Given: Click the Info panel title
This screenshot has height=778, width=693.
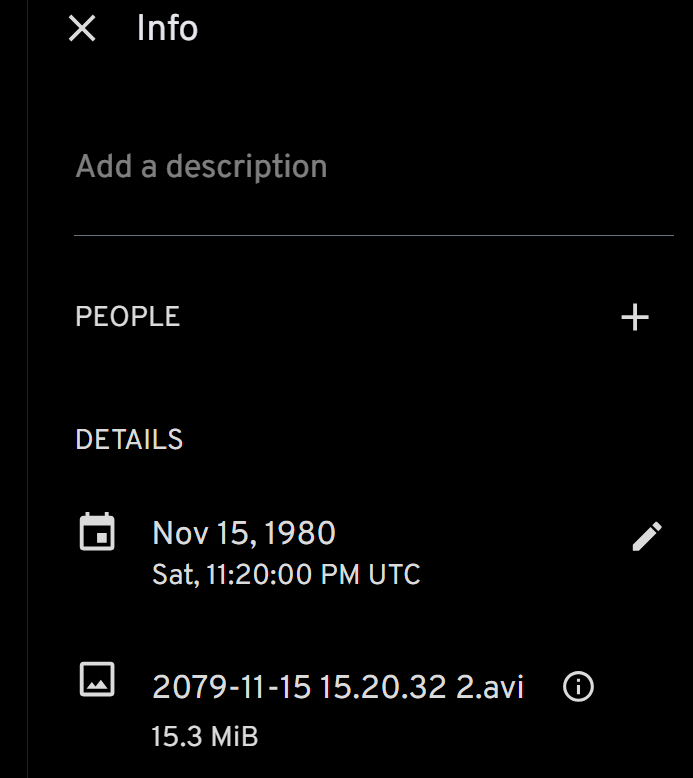Looking at the screenshot, I should 167,28.
